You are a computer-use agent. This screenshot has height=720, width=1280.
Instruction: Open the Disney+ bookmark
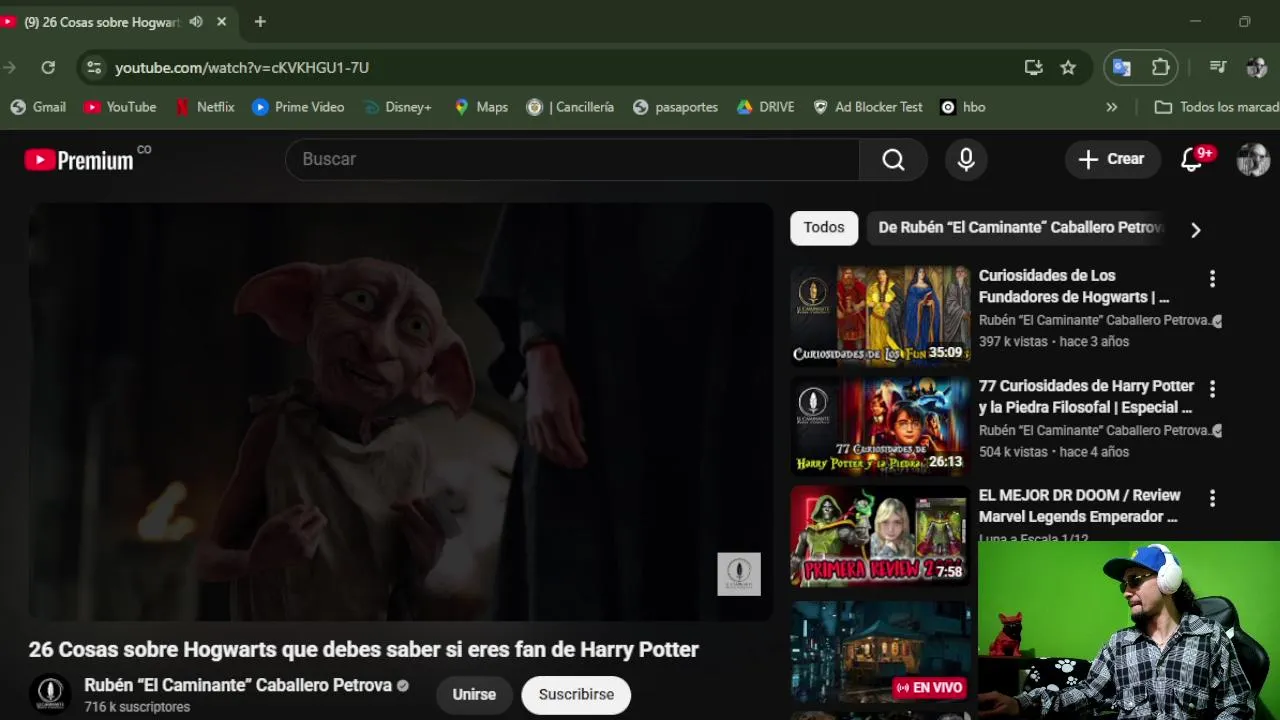(397, 107)
